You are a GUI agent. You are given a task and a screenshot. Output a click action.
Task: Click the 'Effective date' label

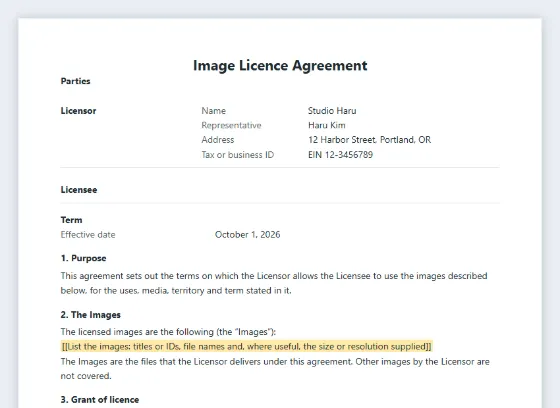[88, 235]
